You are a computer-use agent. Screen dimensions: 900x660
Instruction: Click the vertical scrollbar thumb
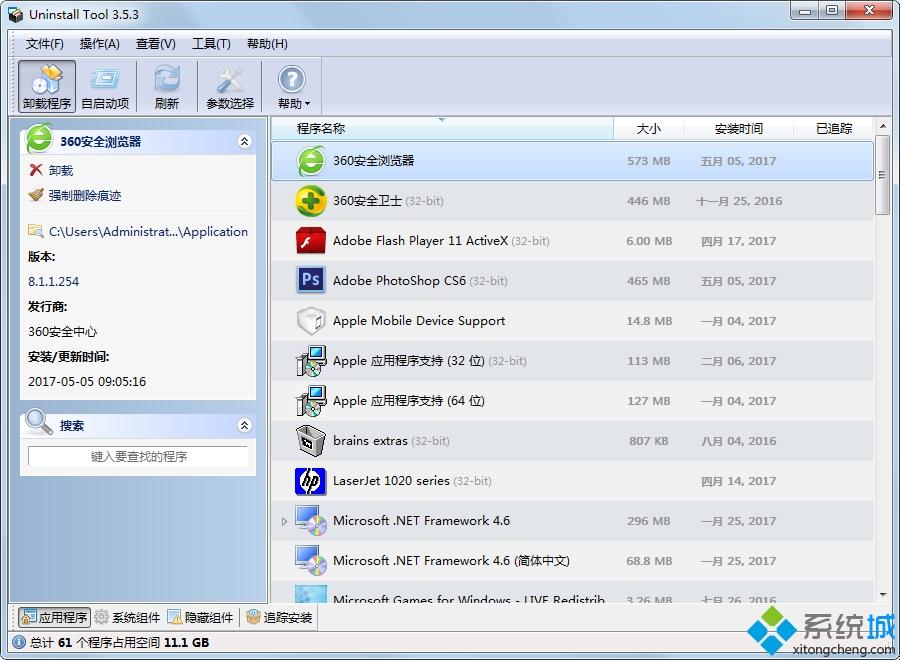coord(883,175)
